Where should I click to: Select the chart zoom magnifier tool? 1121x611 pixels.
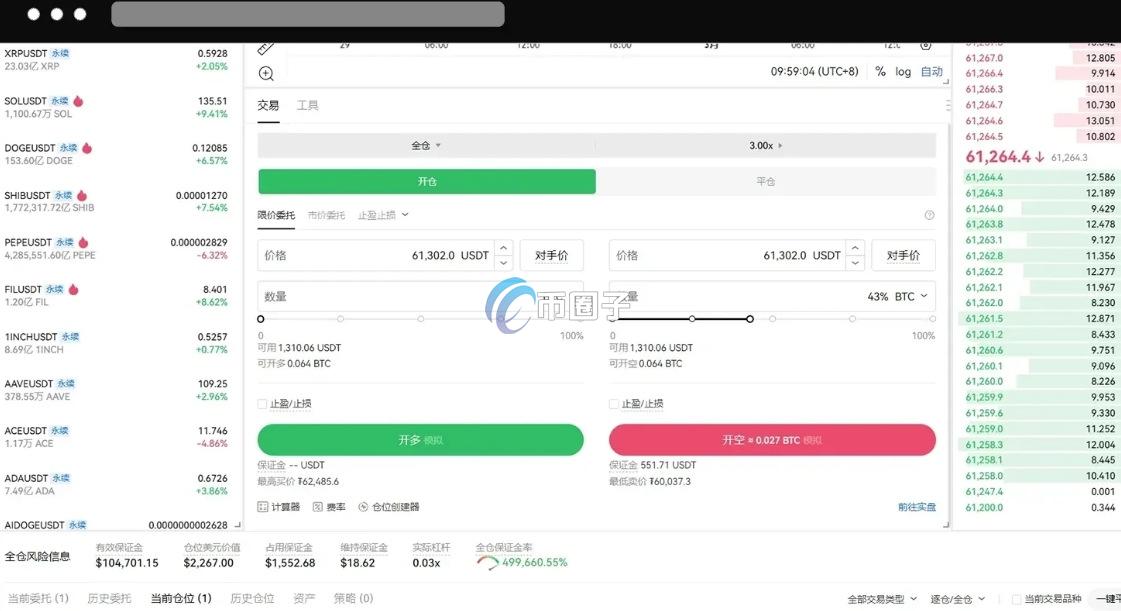(266, 73)
